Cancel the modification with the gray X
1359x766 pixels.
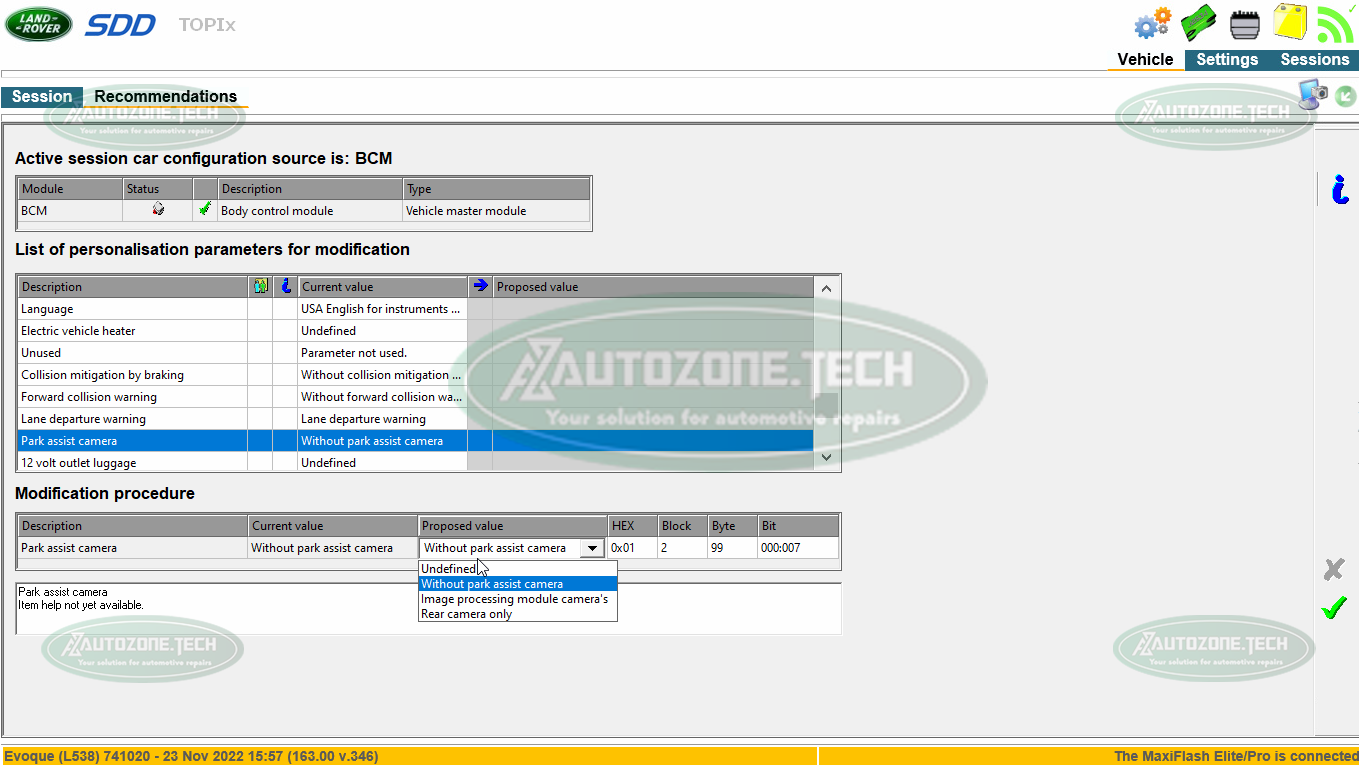click(1333, 569)
